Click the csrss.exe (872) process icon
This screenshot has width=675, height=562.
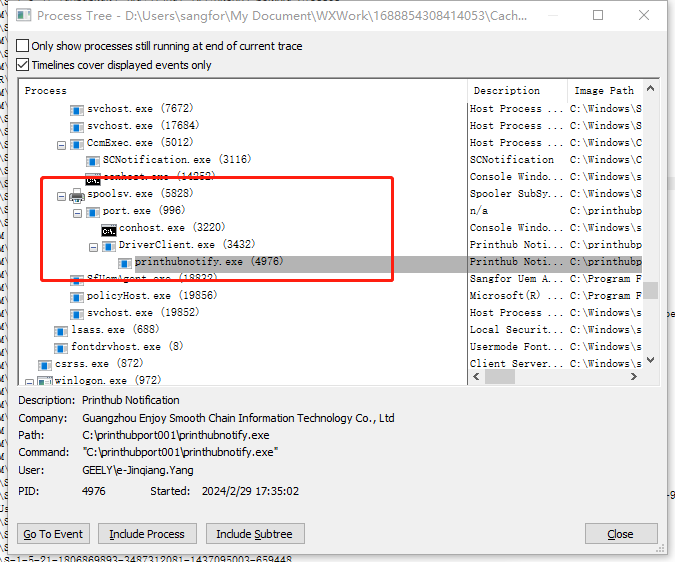(x=45, y=364)
